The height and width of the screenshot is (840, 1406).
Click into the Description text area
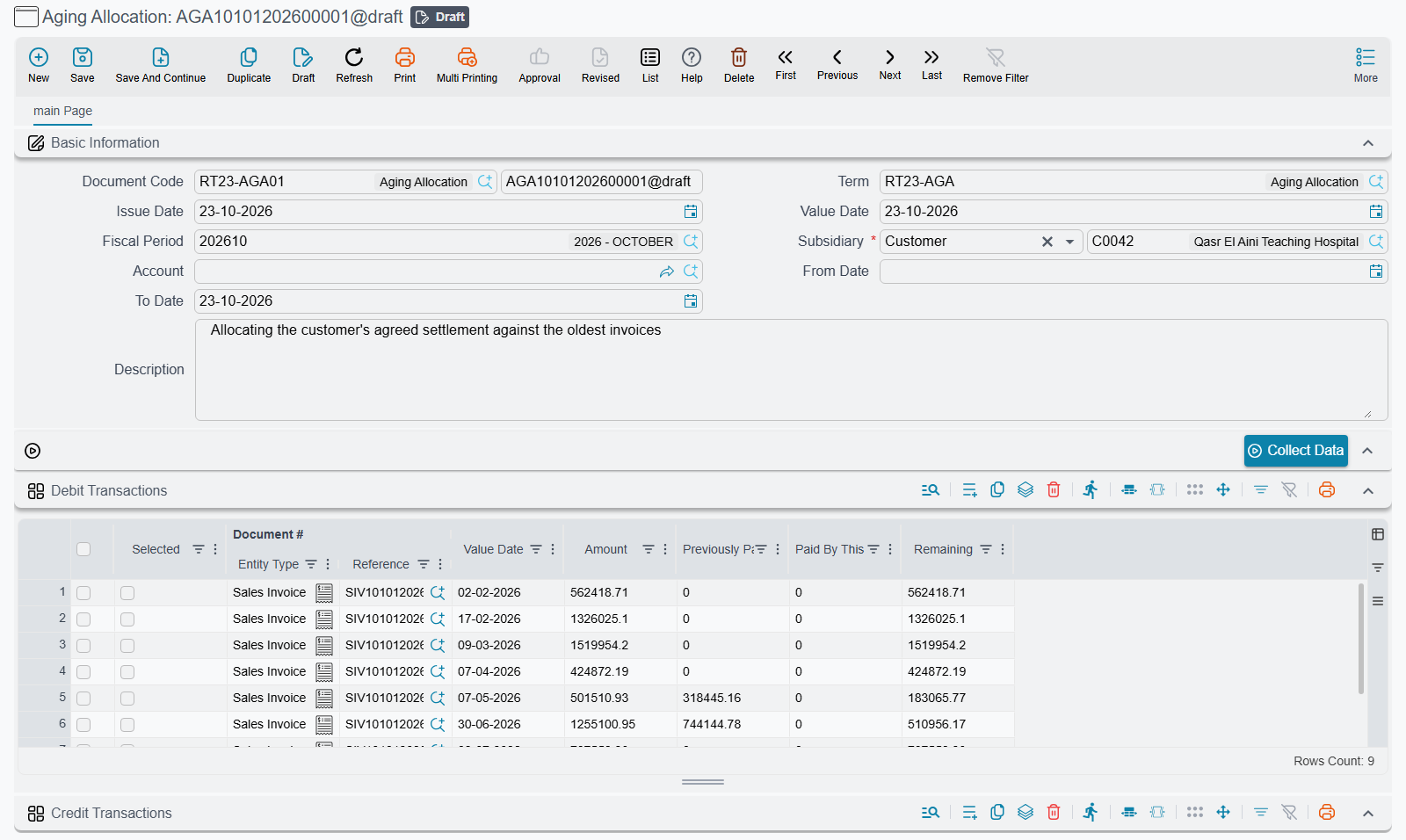coord(791,370)
